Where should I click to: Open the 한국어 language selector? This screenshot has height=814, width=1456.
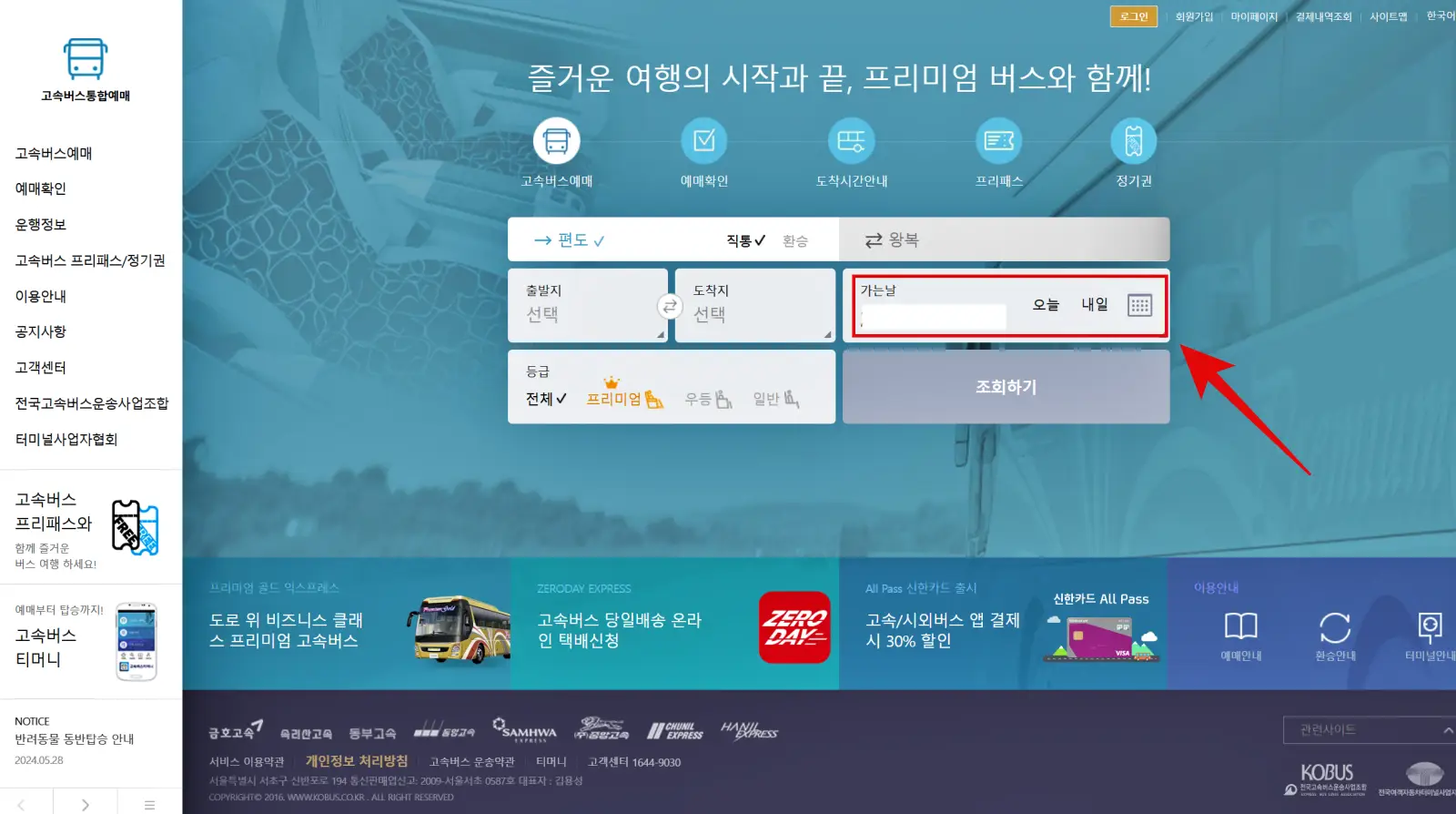1441,16
